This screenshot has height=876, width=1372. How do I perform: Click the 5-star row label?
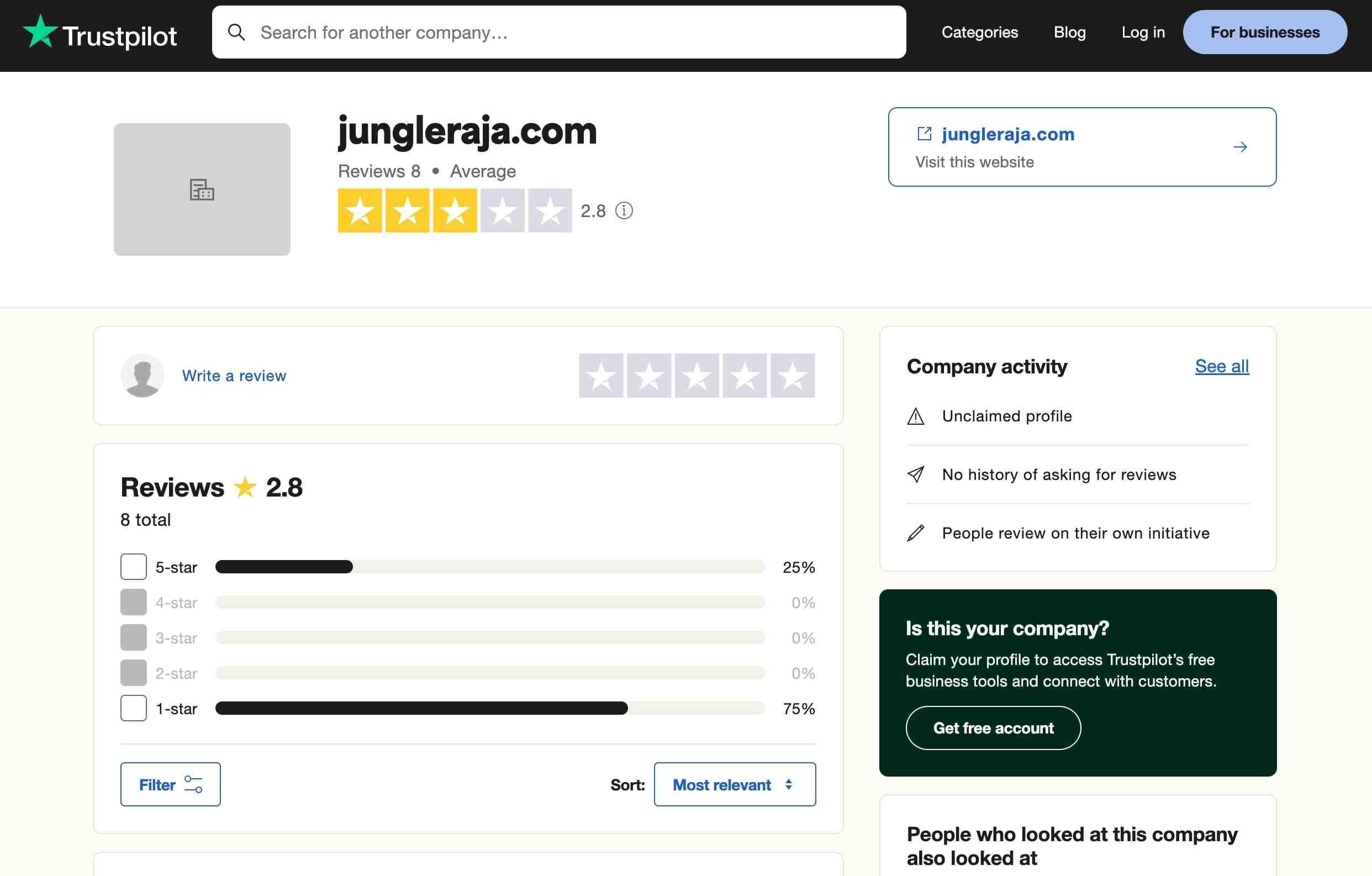[x=176, y=567]
